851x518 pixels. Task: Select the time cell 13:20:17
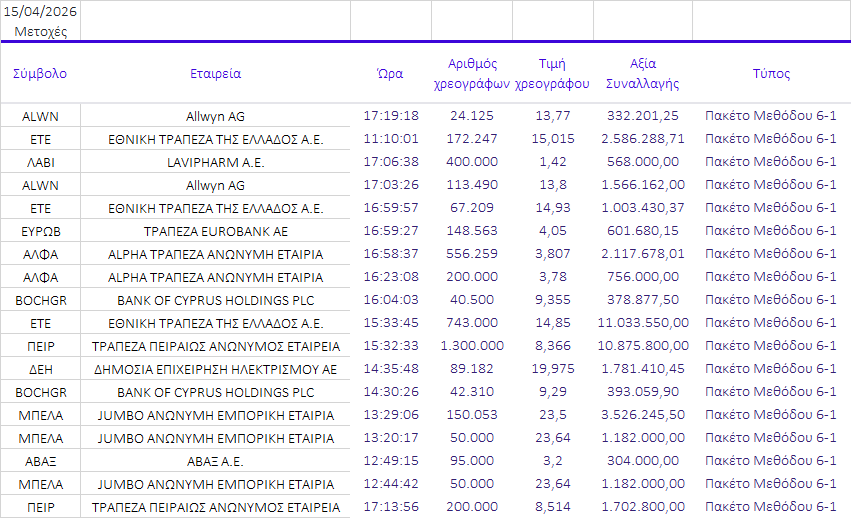[391, 437]
